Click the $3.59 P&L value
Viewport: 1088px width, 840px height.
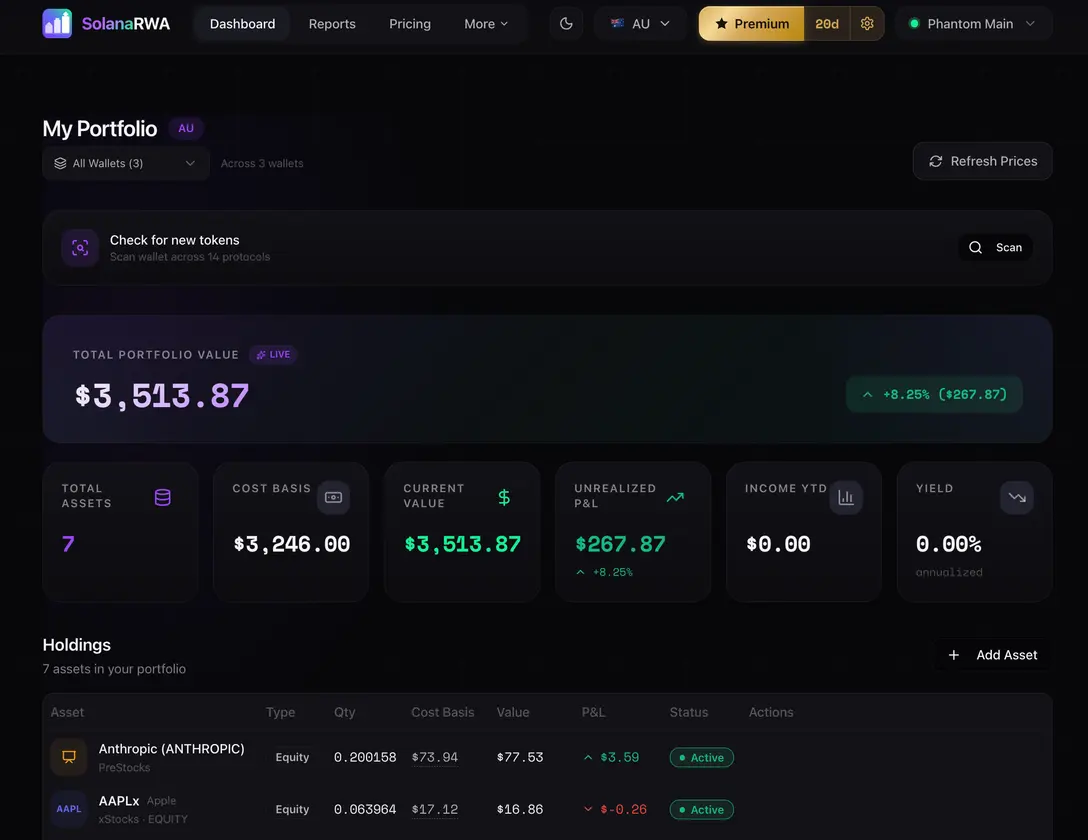tap(619, 757)
